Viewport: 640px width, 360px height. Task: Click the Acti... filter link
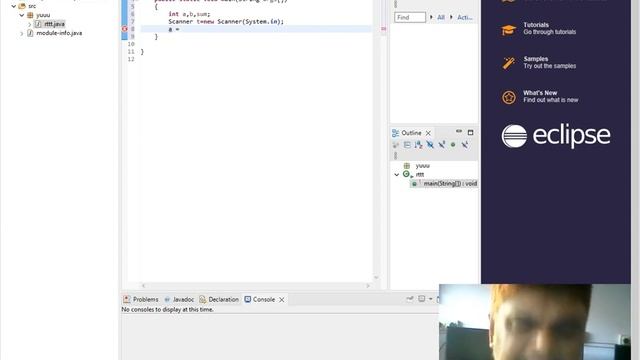click(x=464, y=18)
